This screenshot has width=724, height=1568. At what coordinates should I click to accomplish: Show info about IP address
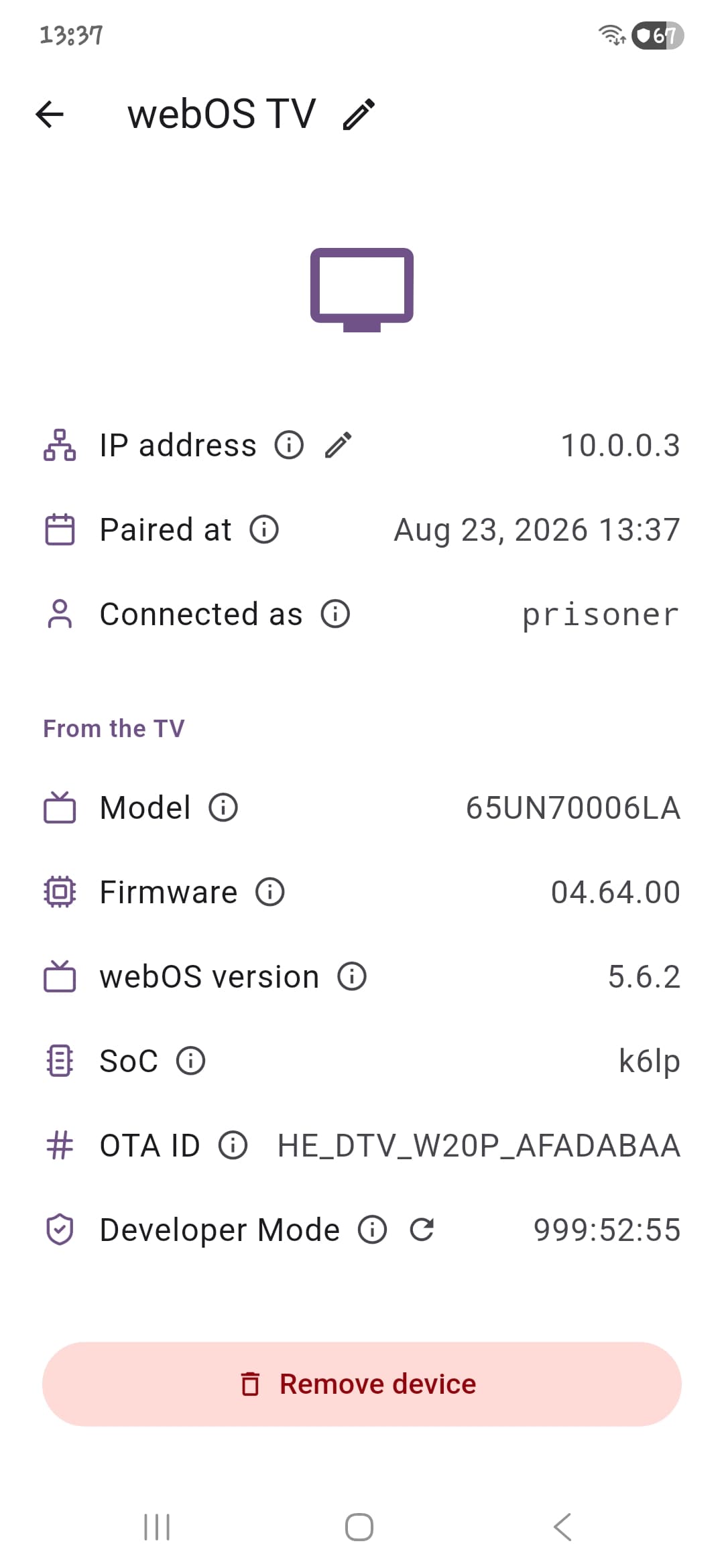click(289, 445)
